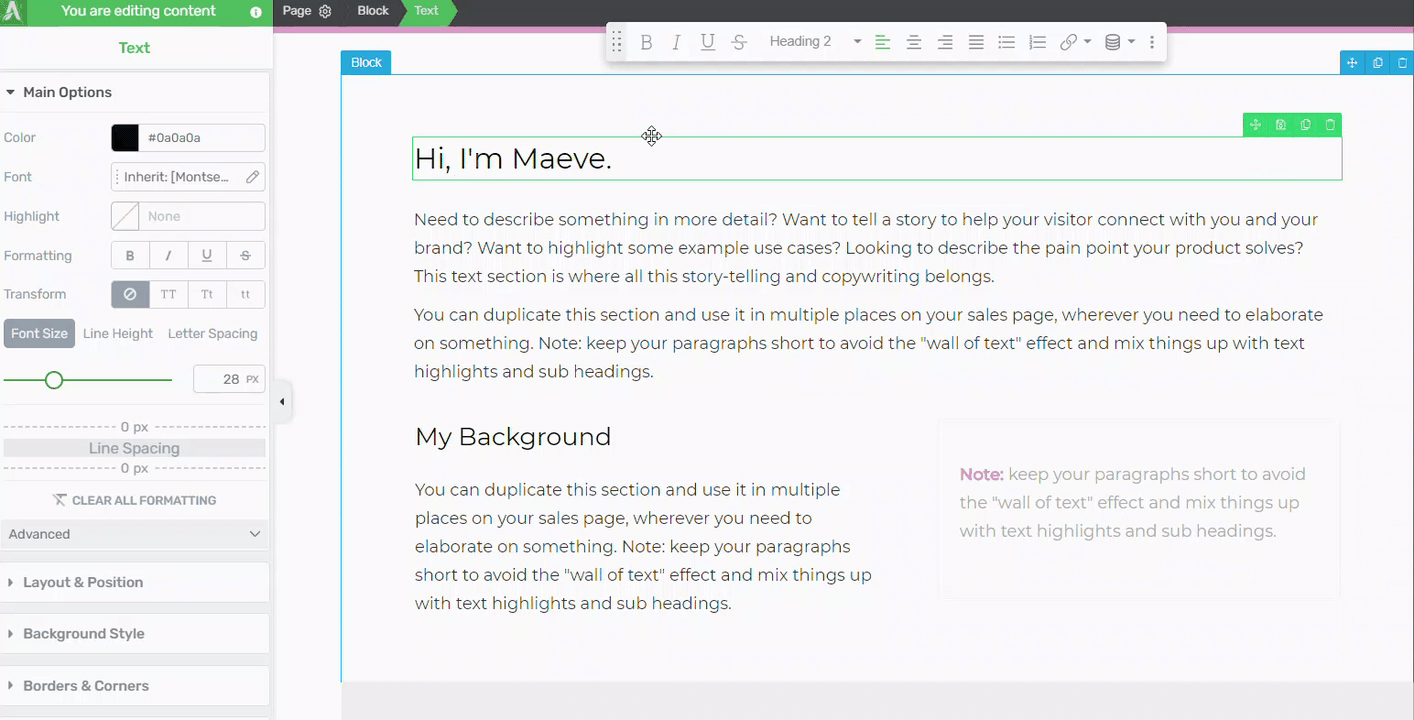The height and width of the screenshot is (720, 1414).
Task: Open dynamic text dropdown arrow
Action: point(1131,42)
